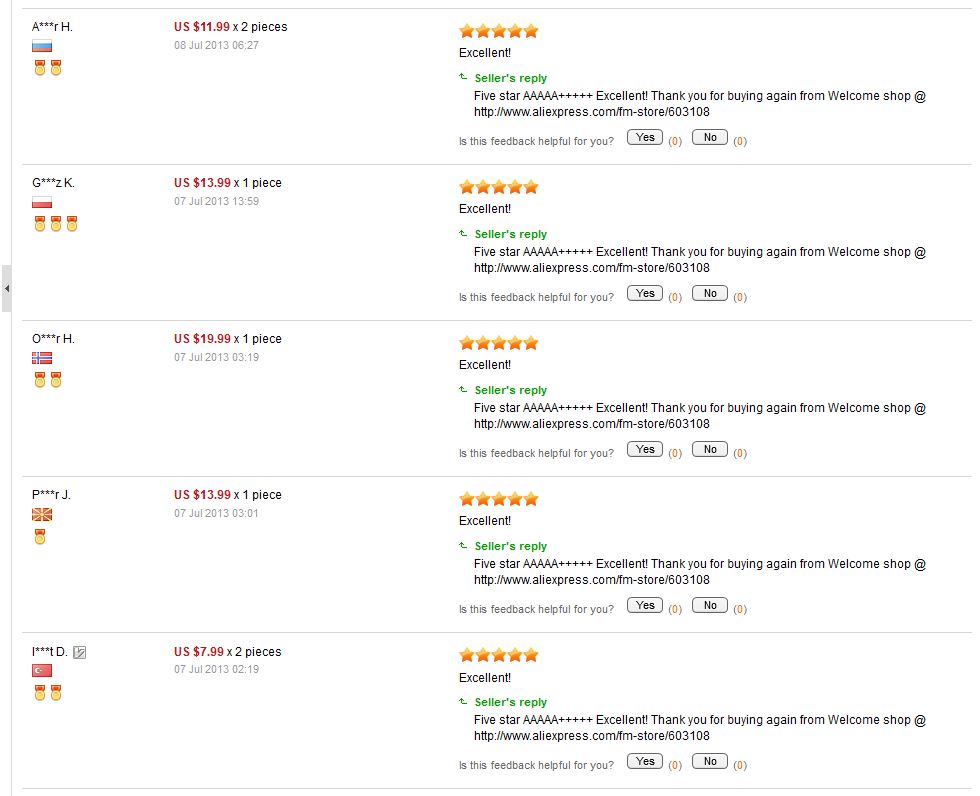
Task: Vote No on O***r H.'s feedback
Action: pyautogui.click(x=710, y=449)
